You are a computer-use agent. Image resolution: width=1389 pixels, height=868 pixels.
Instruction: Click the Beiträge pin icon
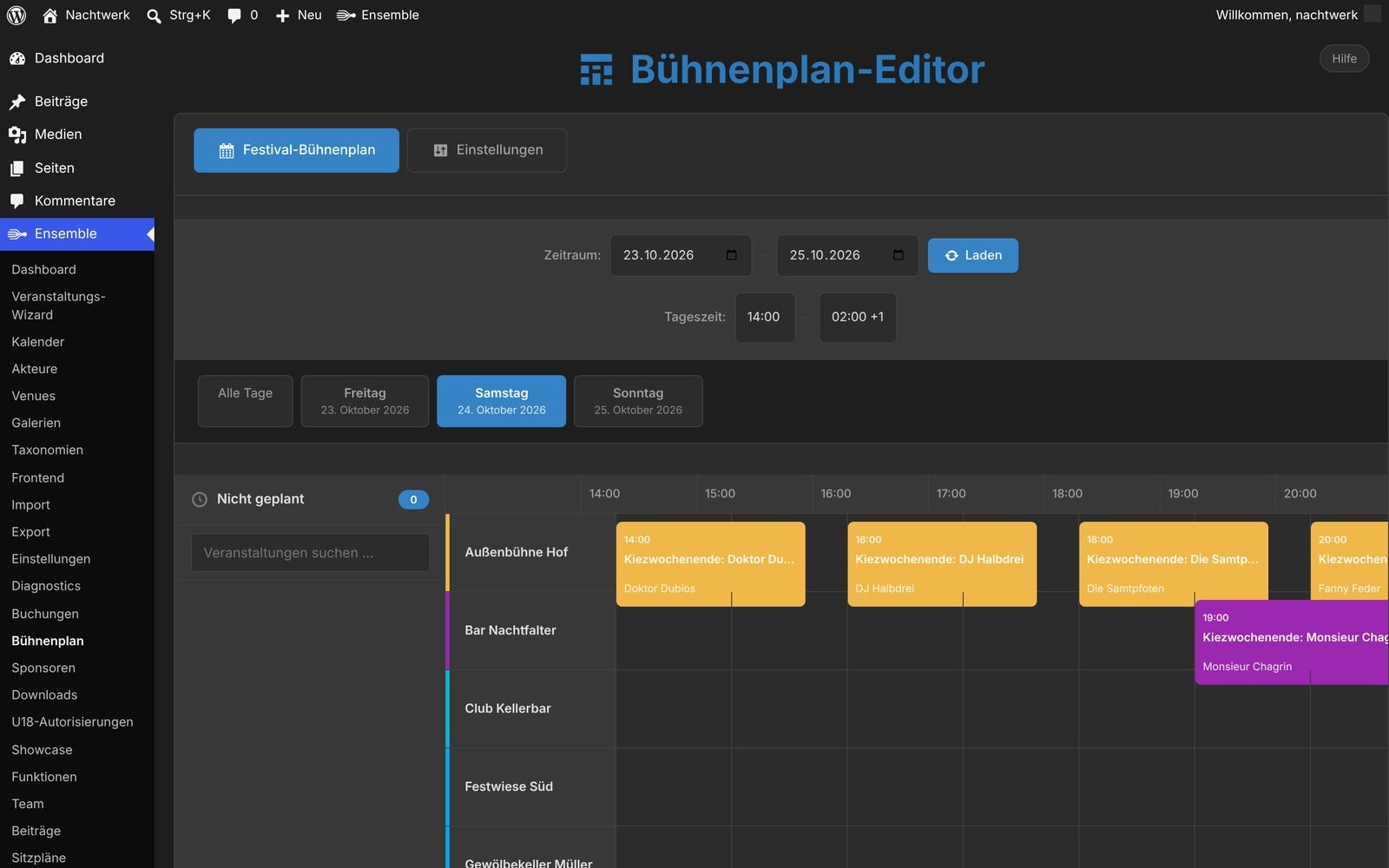click(x=17, y=102)
